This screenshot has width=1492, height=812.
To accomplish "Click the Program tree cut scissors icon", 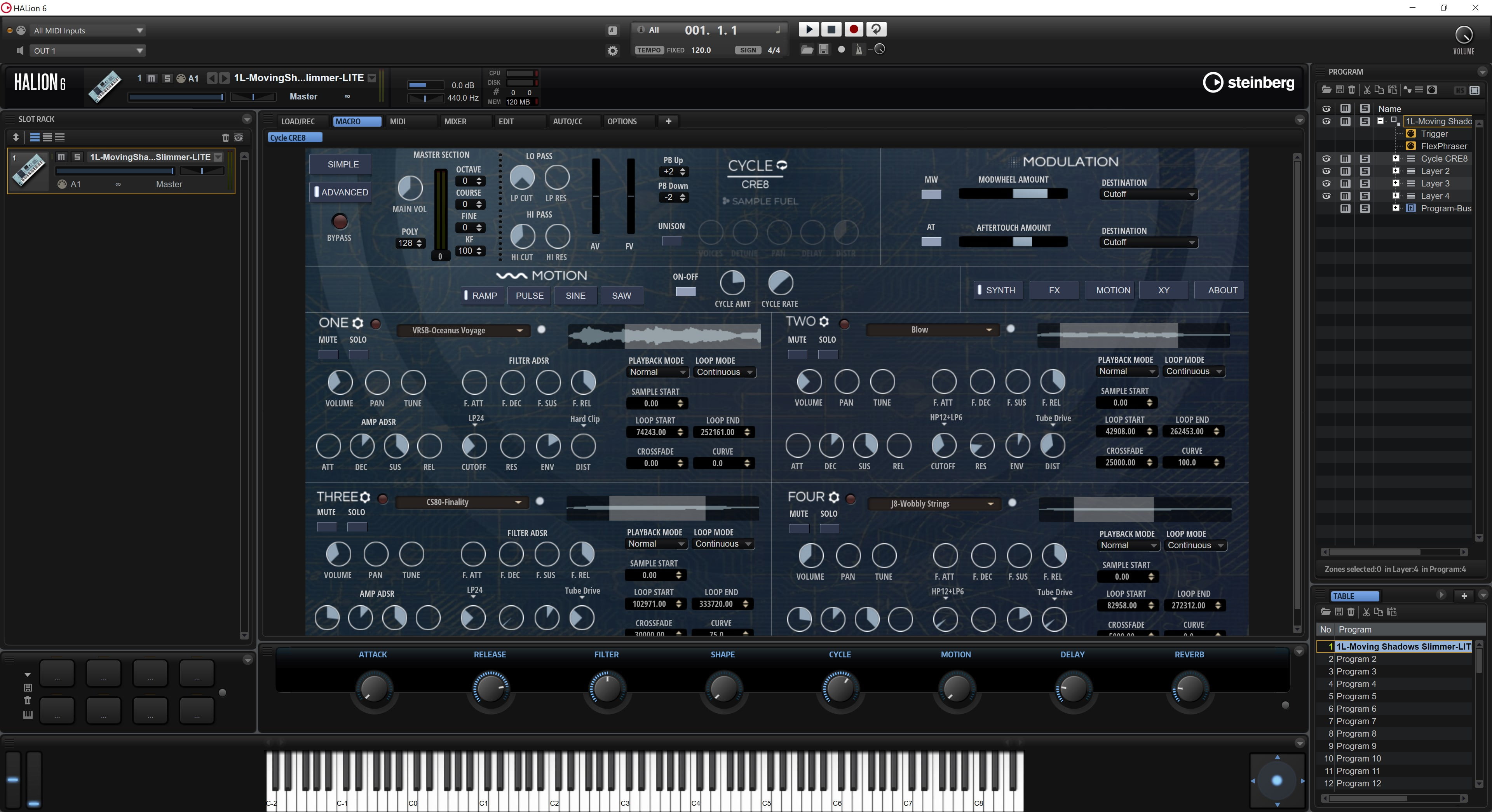I will coord(1367,90).
